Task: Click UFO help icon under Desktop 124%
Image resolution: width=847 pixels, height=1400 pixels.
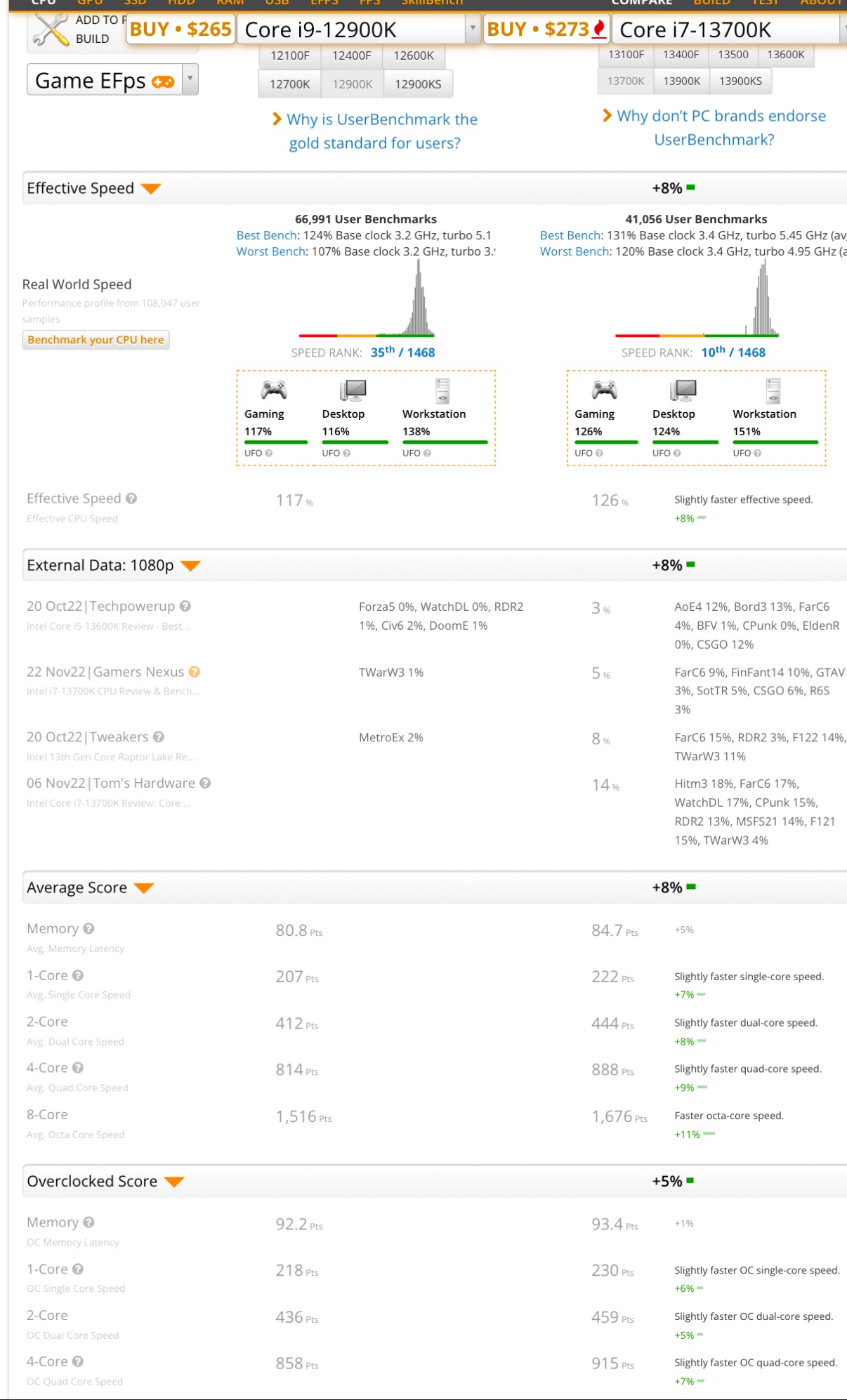Action: [677, 454]
